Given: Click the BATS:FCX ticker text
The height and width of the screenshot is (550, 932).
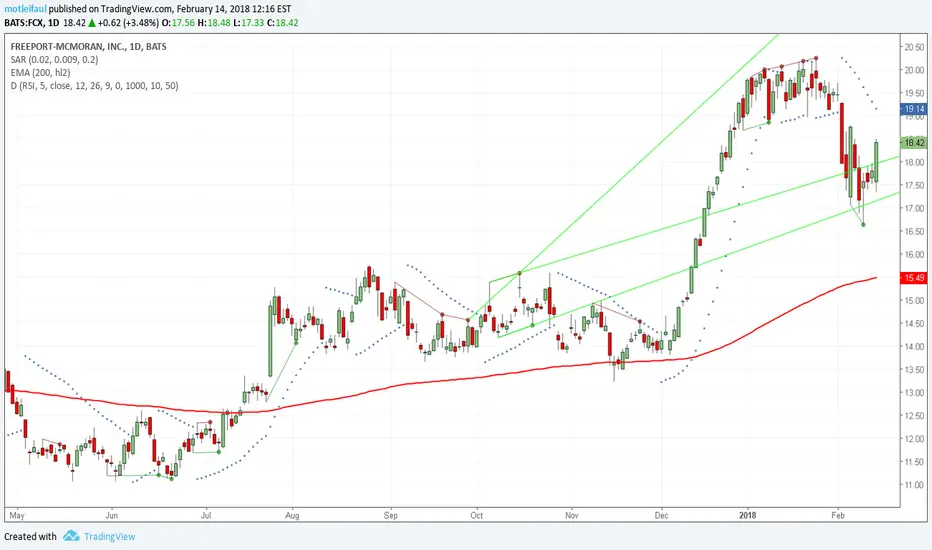Looking at the screenshot, I should point(24,23).
